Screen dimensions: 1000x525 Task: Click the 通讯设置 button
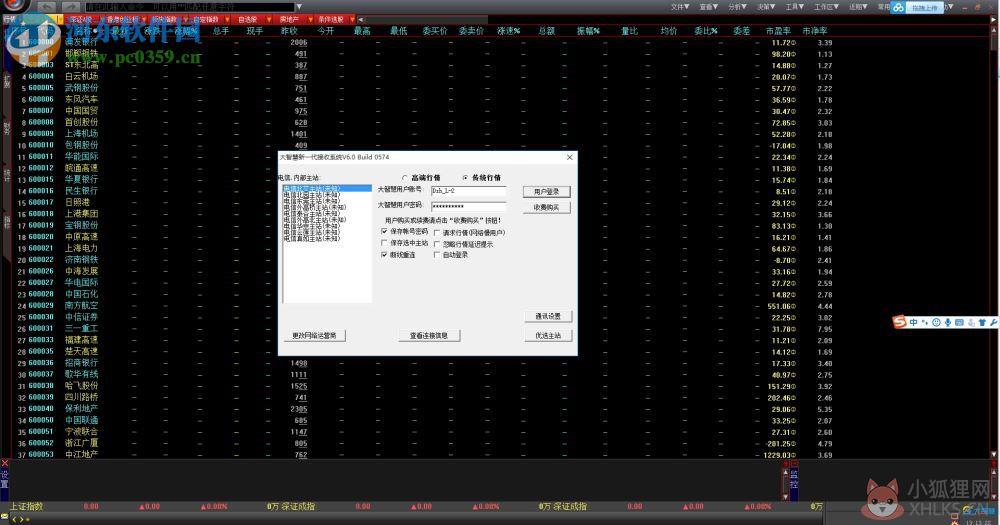tap(548, 316)
